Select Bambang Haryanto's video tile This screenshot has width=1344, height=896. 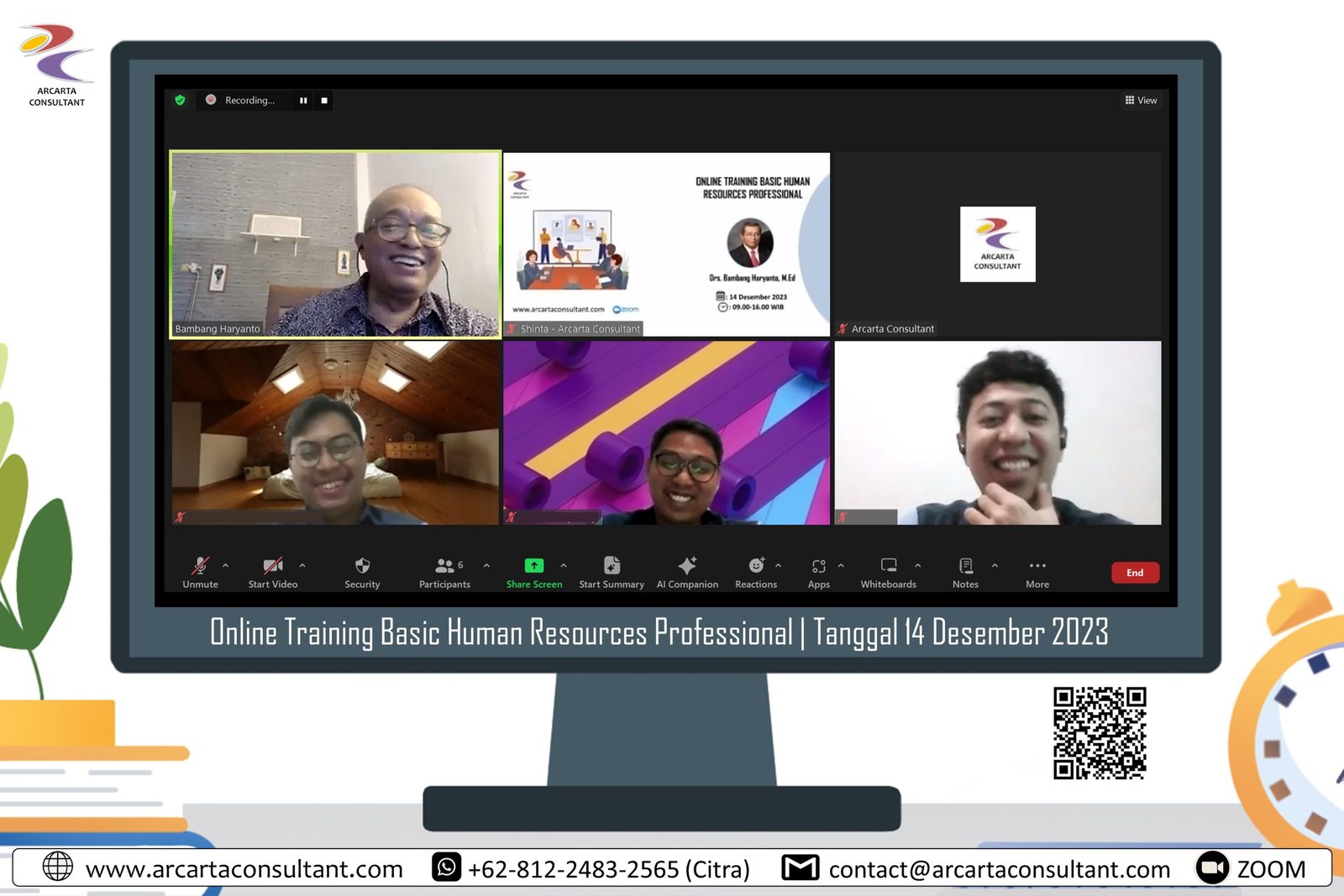click(x=335, y=244)
